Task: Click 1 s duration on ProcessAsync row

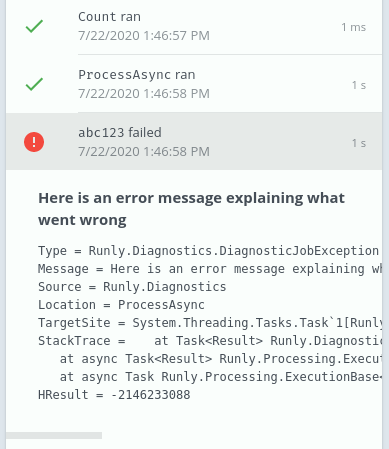Action: pos(359,85)
